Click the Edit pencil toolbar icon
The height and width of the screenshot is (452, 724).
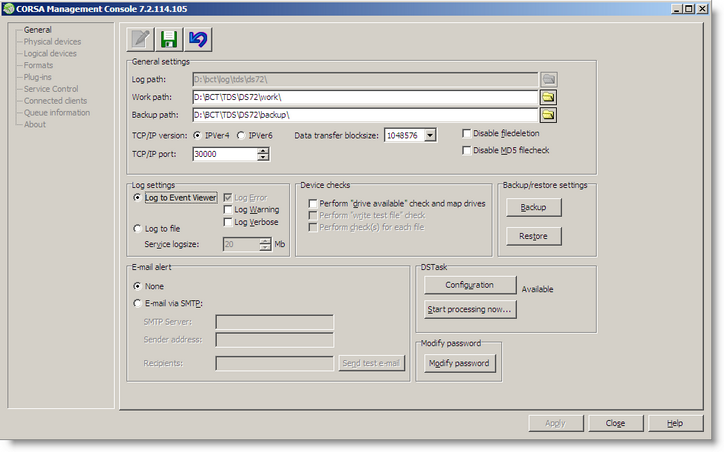(140, 39)
